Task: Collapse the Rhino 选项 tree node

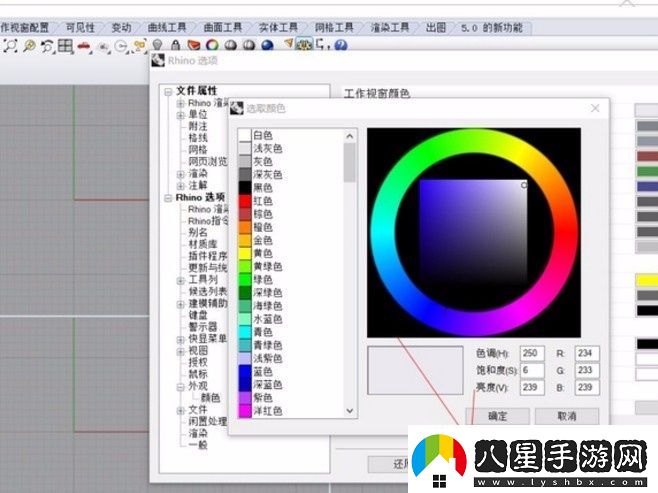Action: (168, 198)
